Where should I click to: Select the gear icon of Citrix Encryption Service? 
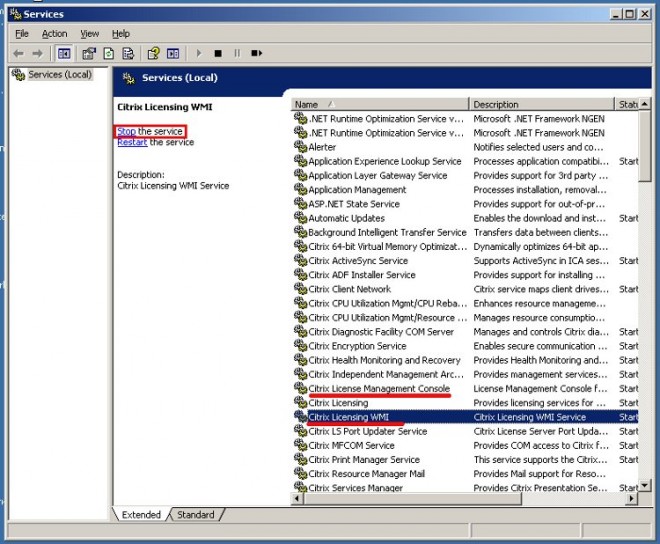[301, 345]
